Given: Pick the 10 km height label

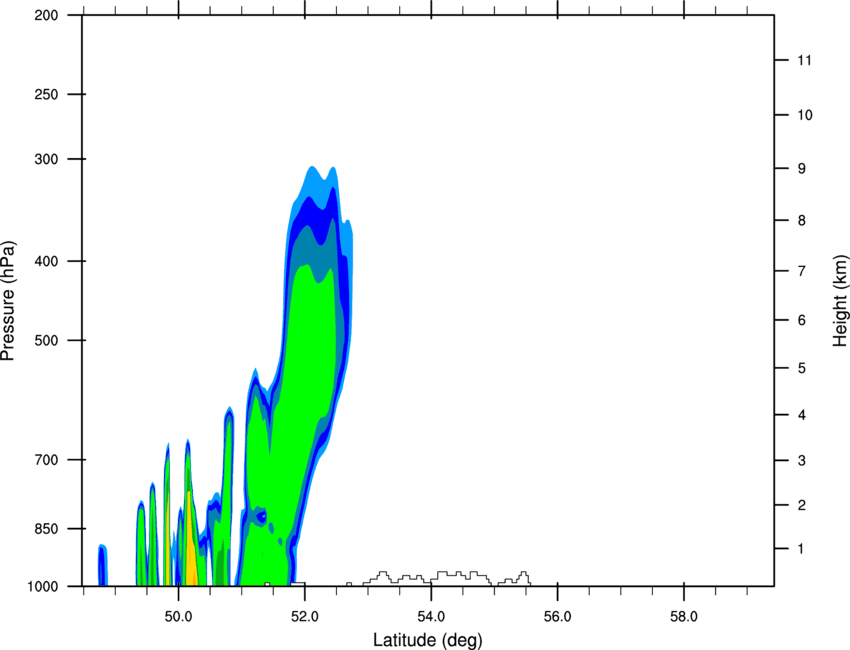Looking at the screenshot, I should point(805,115).
